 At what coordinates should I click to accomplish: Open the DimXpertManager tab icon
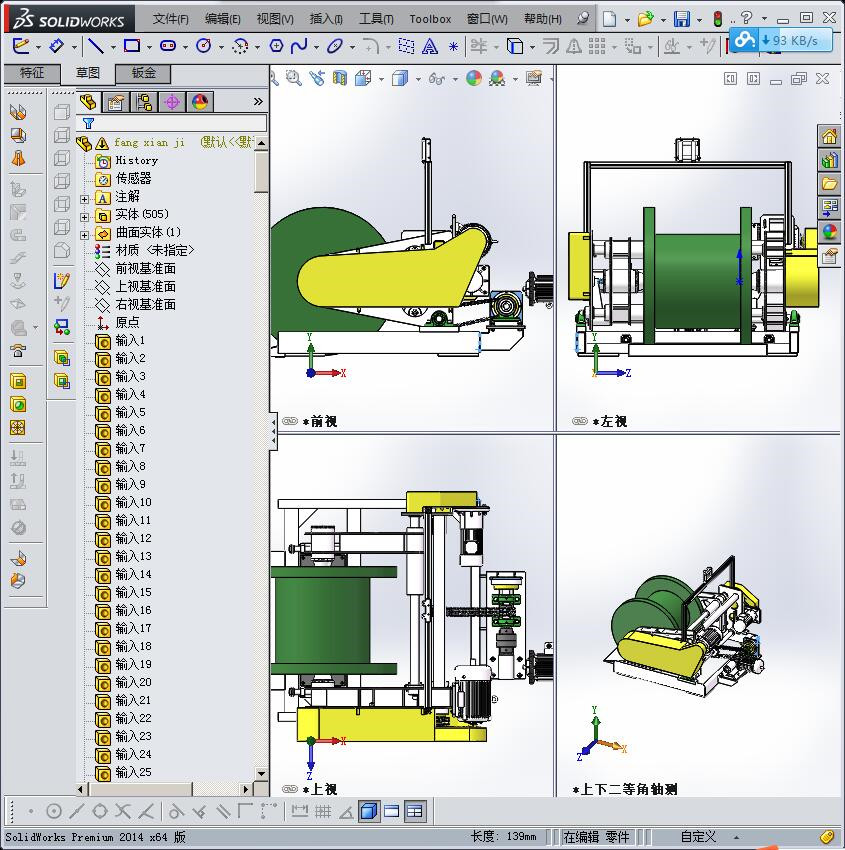click(x=172, y=102)
